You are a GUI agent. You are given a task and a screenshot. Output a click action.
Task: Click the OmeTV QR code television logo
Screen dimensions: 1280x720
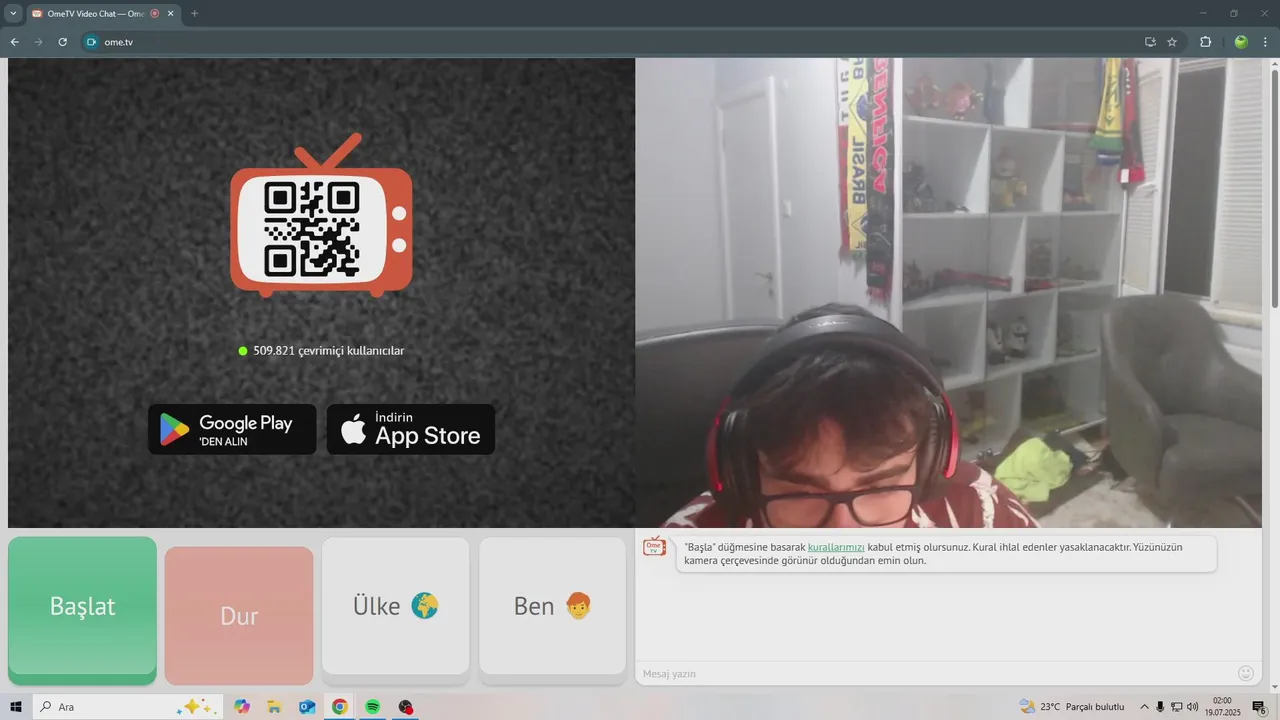(321, 216)
